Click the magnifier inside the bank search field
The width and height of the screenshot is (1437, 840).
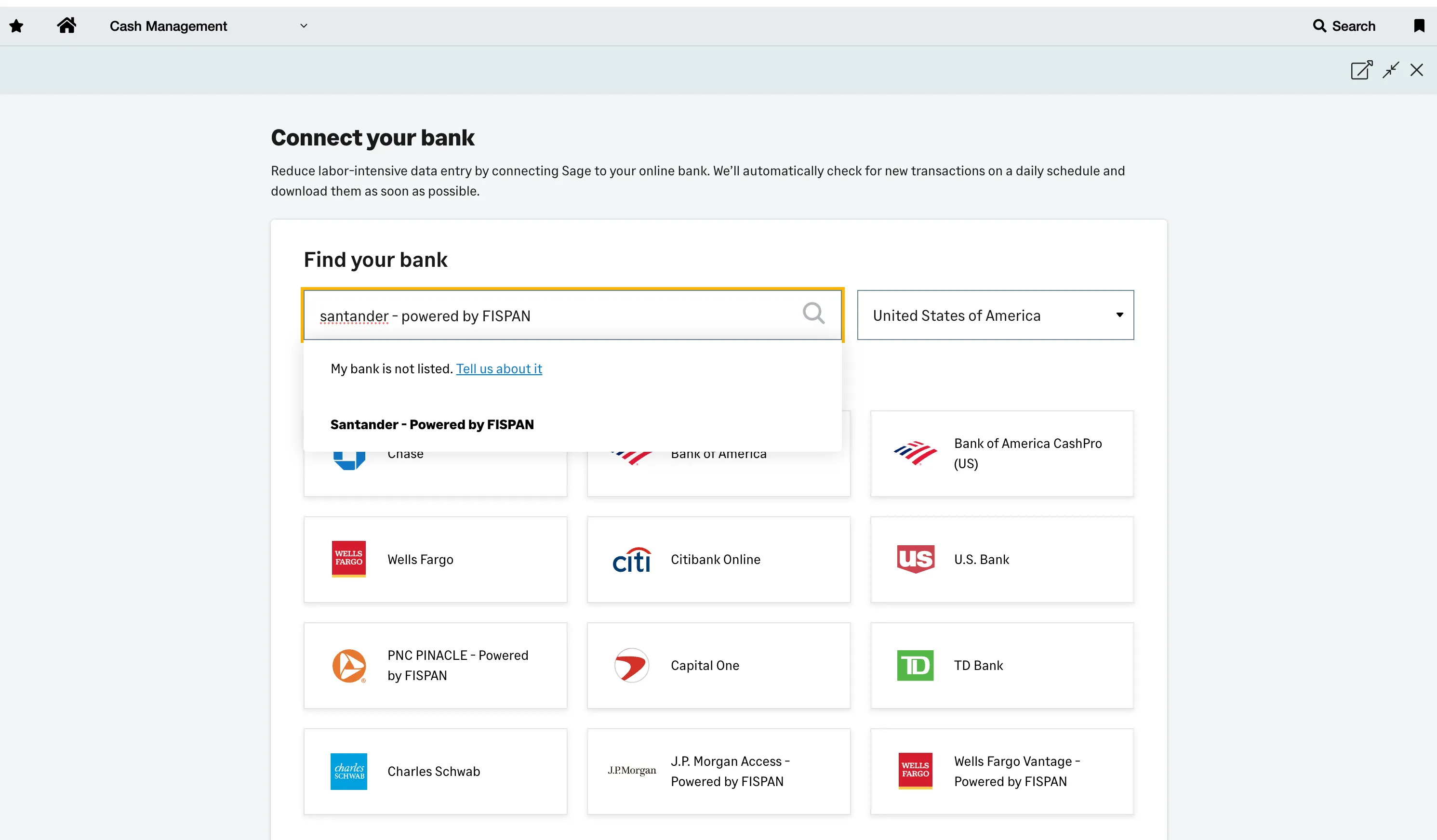pos(814,313)
